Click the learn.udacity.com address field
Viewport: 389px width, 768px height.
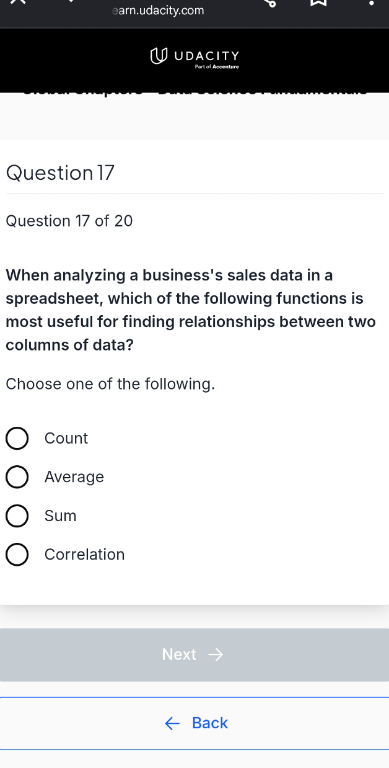(158, 10)
